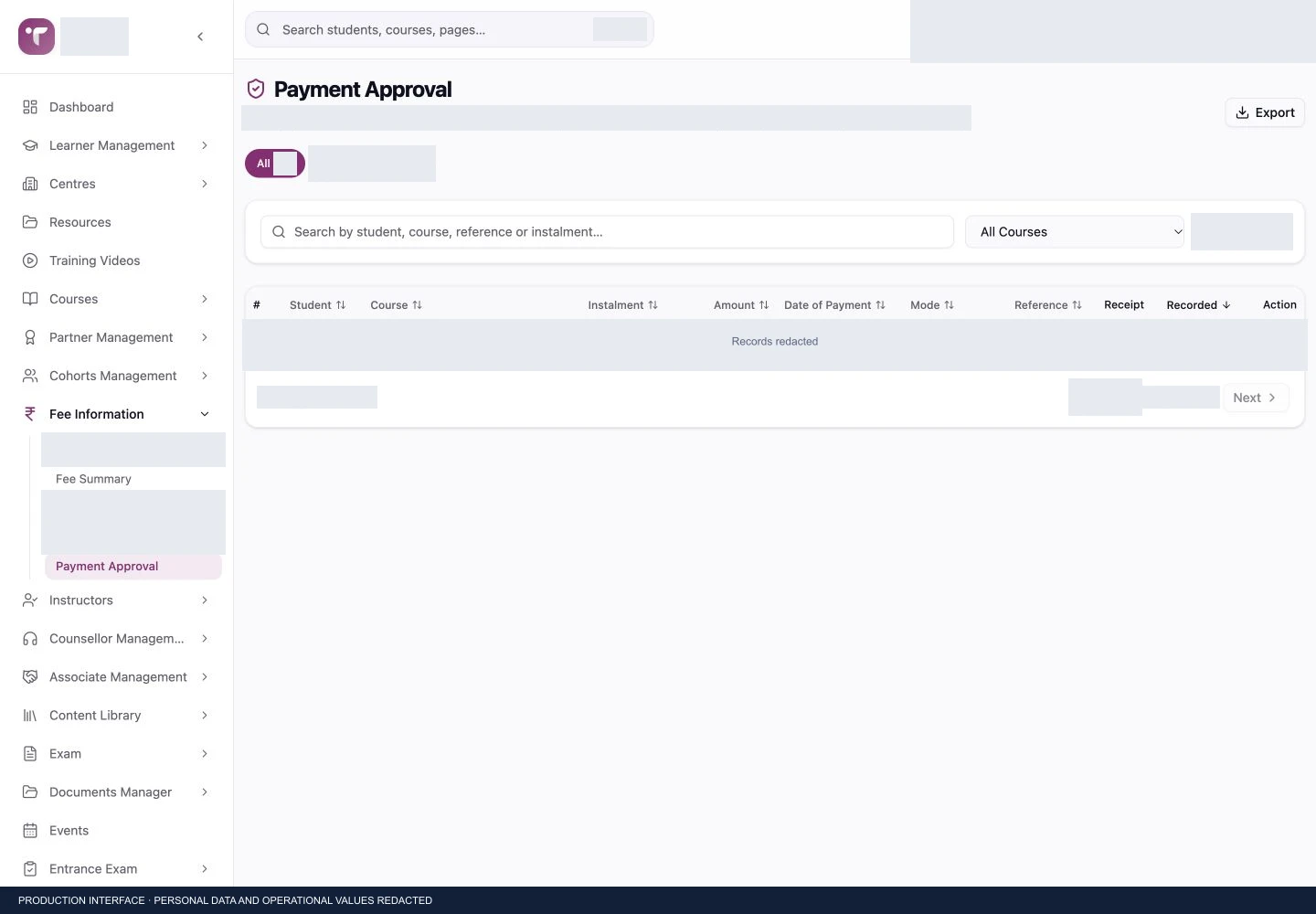Image resolution: width=1316 pixels, height=914 pixels.
Task: Click the shield icon beside Payment Approval title
Action: [x=256, y=89]
